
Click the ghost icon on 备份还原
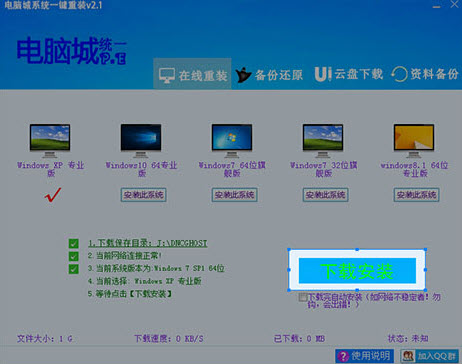coord(243,75)
